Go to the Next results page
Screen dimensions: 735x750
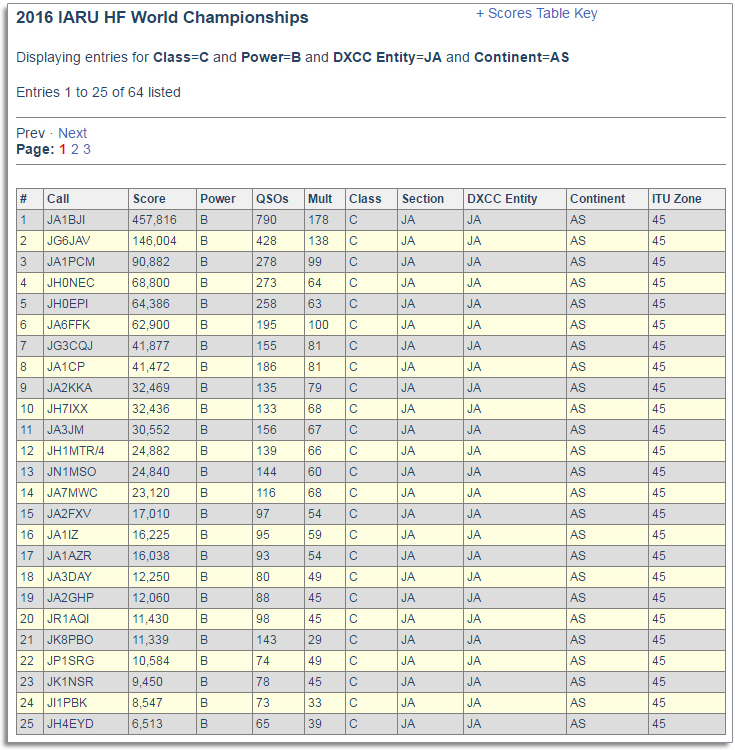(x=72, y=133)
